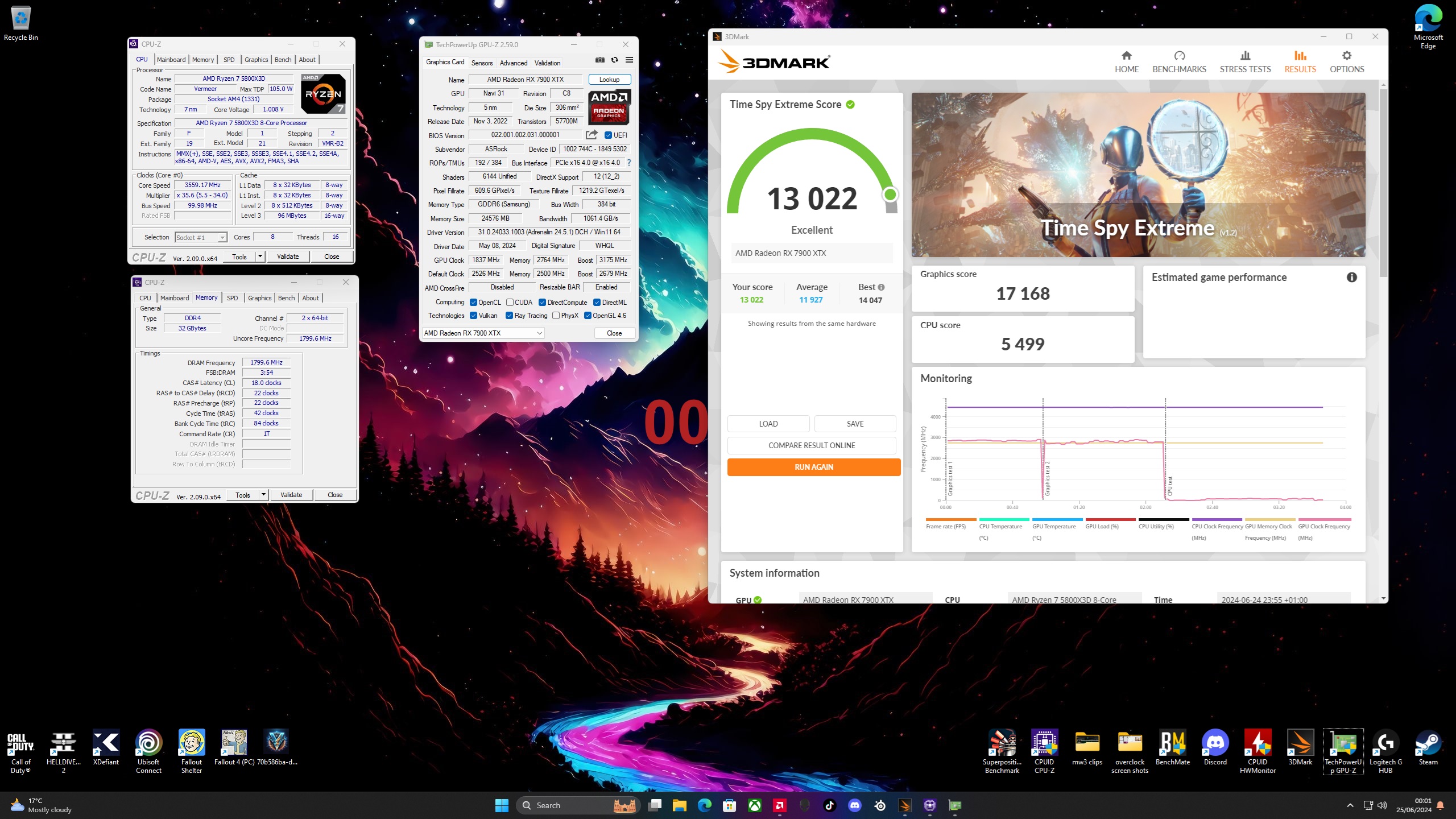Click the Bus Interface question mark icon
Viewport: 1456px width, 819px height.
point(629,163)
